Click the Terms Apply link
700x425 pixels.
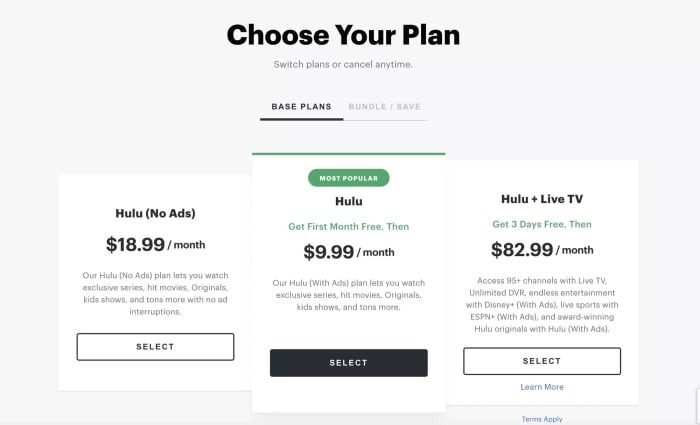(542, 420)
